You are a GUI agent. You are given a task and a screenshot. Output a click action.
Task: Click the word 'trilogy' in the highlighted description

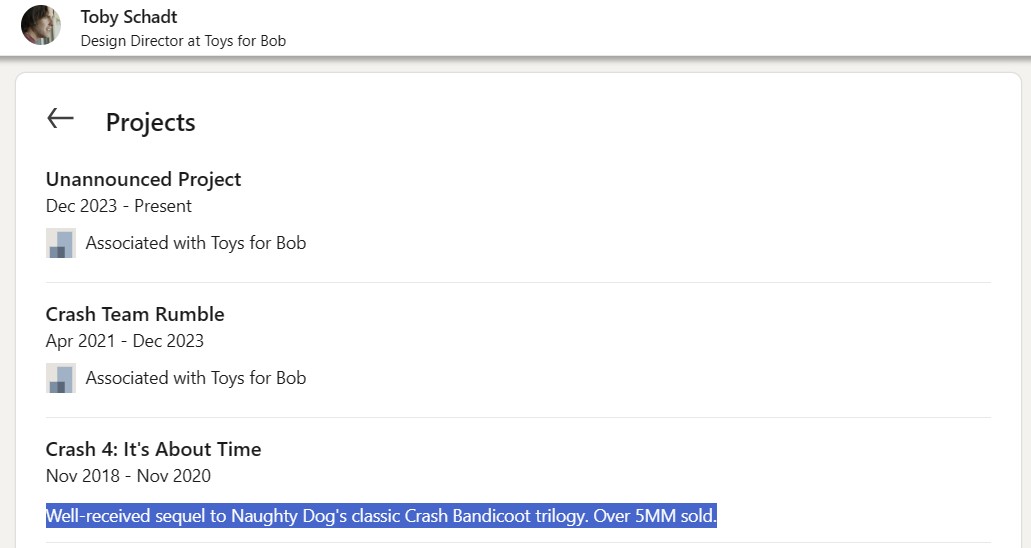[557, 517]
